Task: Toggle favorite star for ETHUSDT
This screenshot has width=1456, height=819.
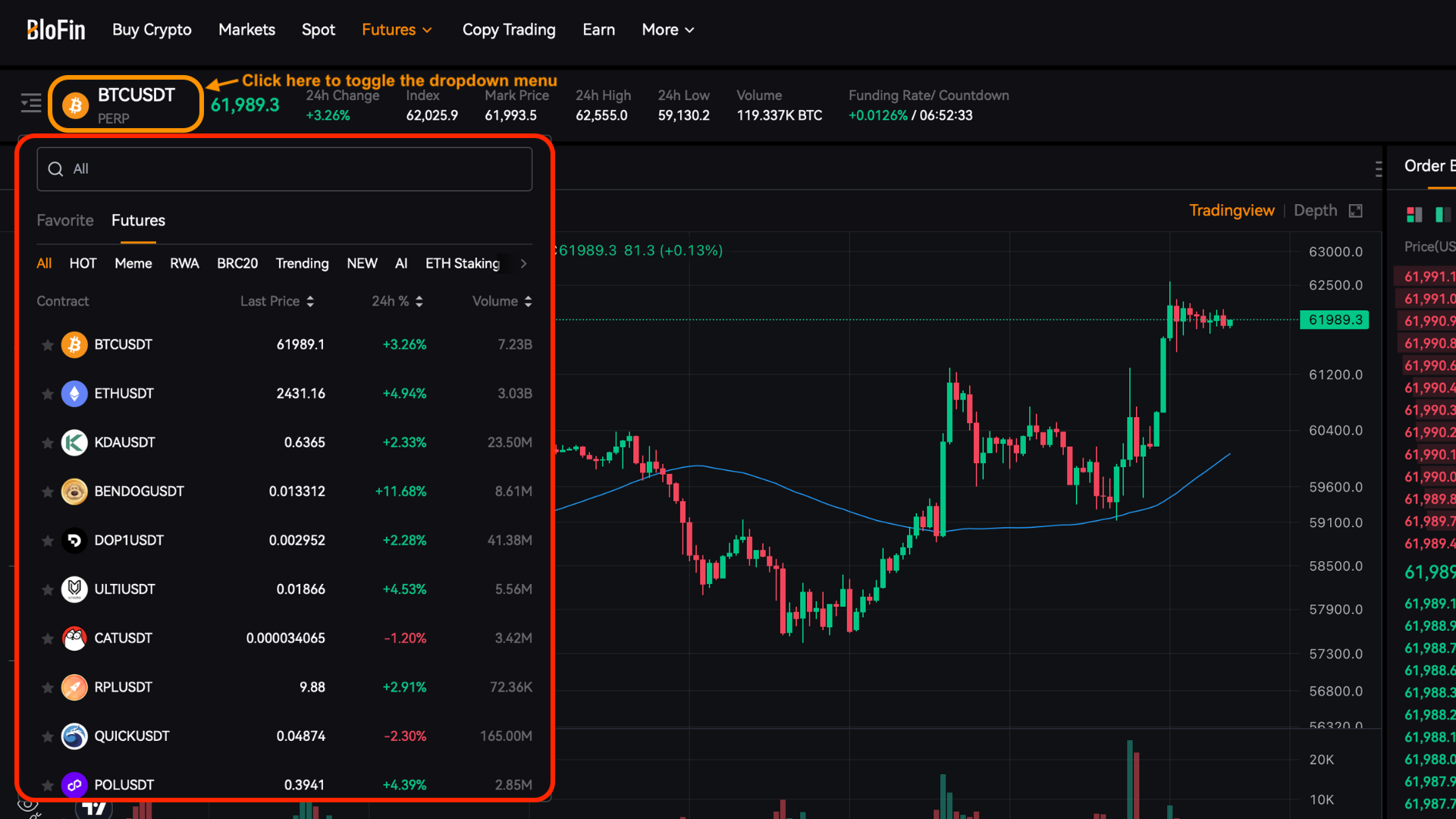Action: pos(47,394)
